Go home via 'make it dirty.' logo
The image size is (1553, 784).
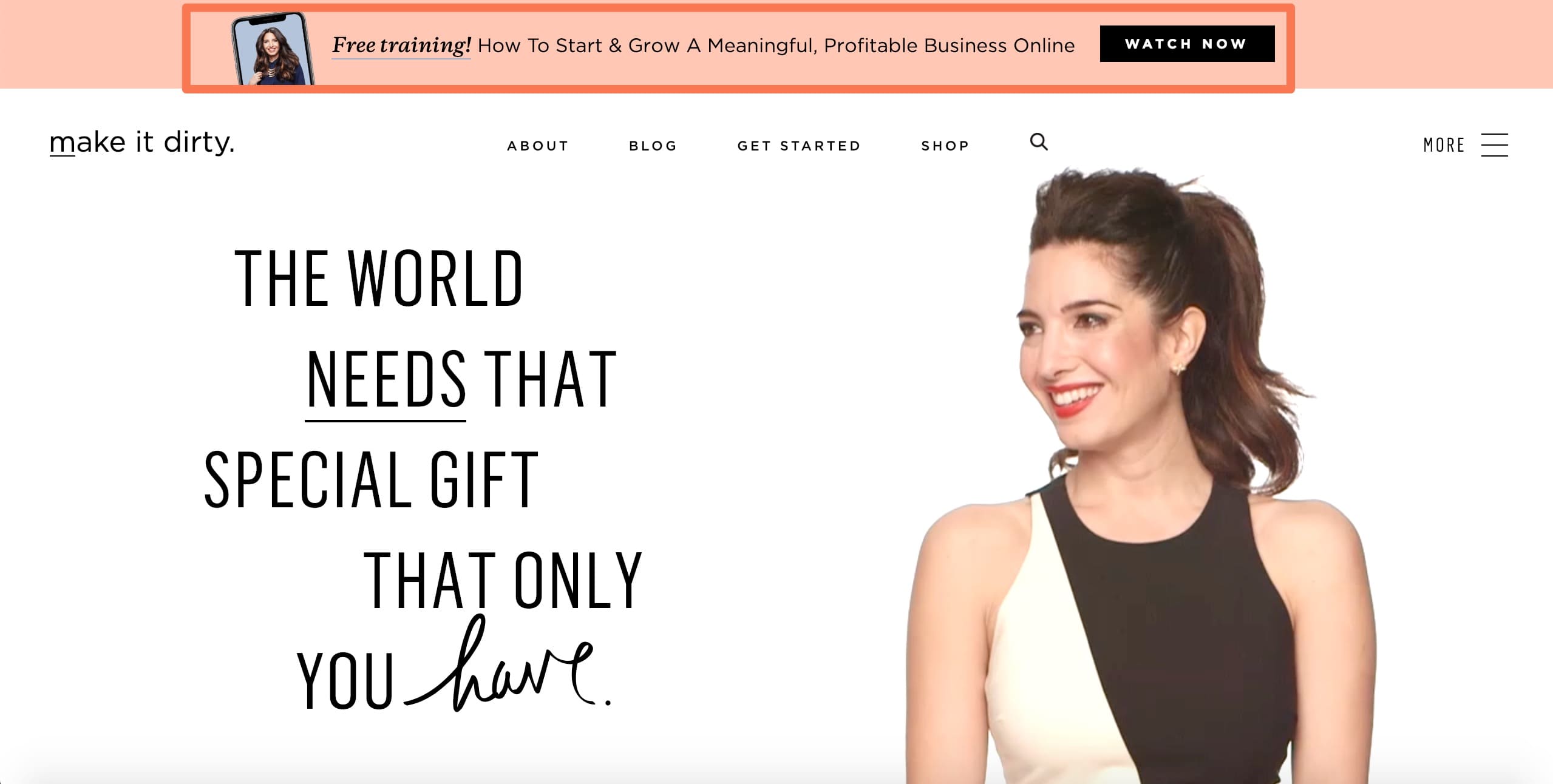pyautogui.click(x=141, y=143)
